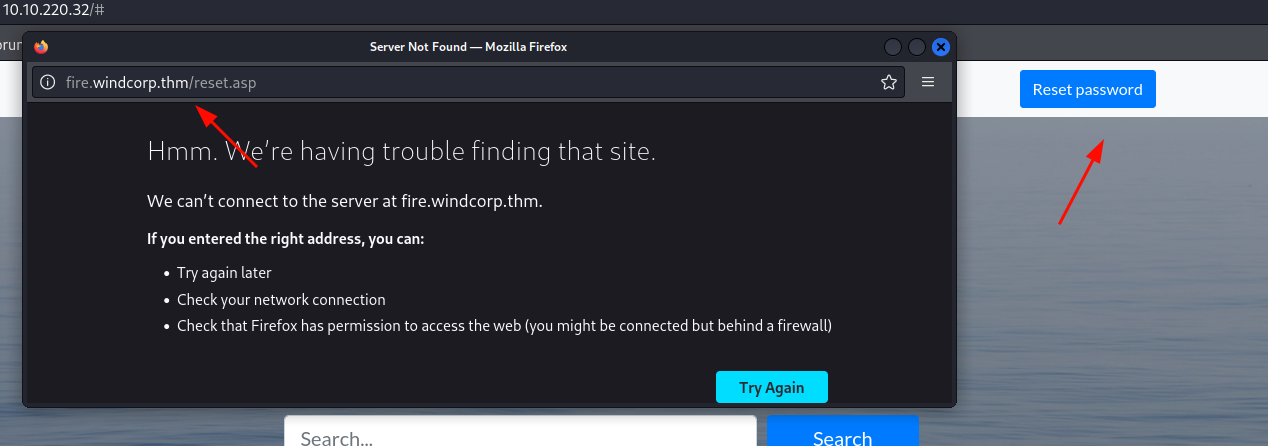Show site information via the info icon
Viewport: 1268px width, 446px height.
[47, 82]
